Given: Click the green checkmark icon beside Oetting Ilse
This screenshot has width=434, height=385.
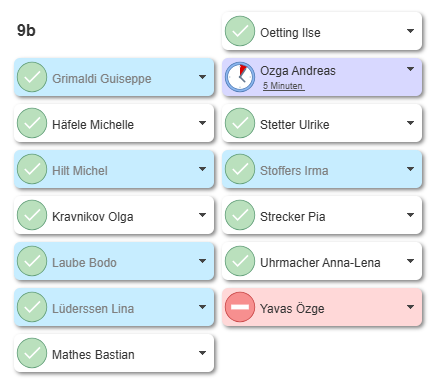Looking at the screenshot, I should [240, 31].
